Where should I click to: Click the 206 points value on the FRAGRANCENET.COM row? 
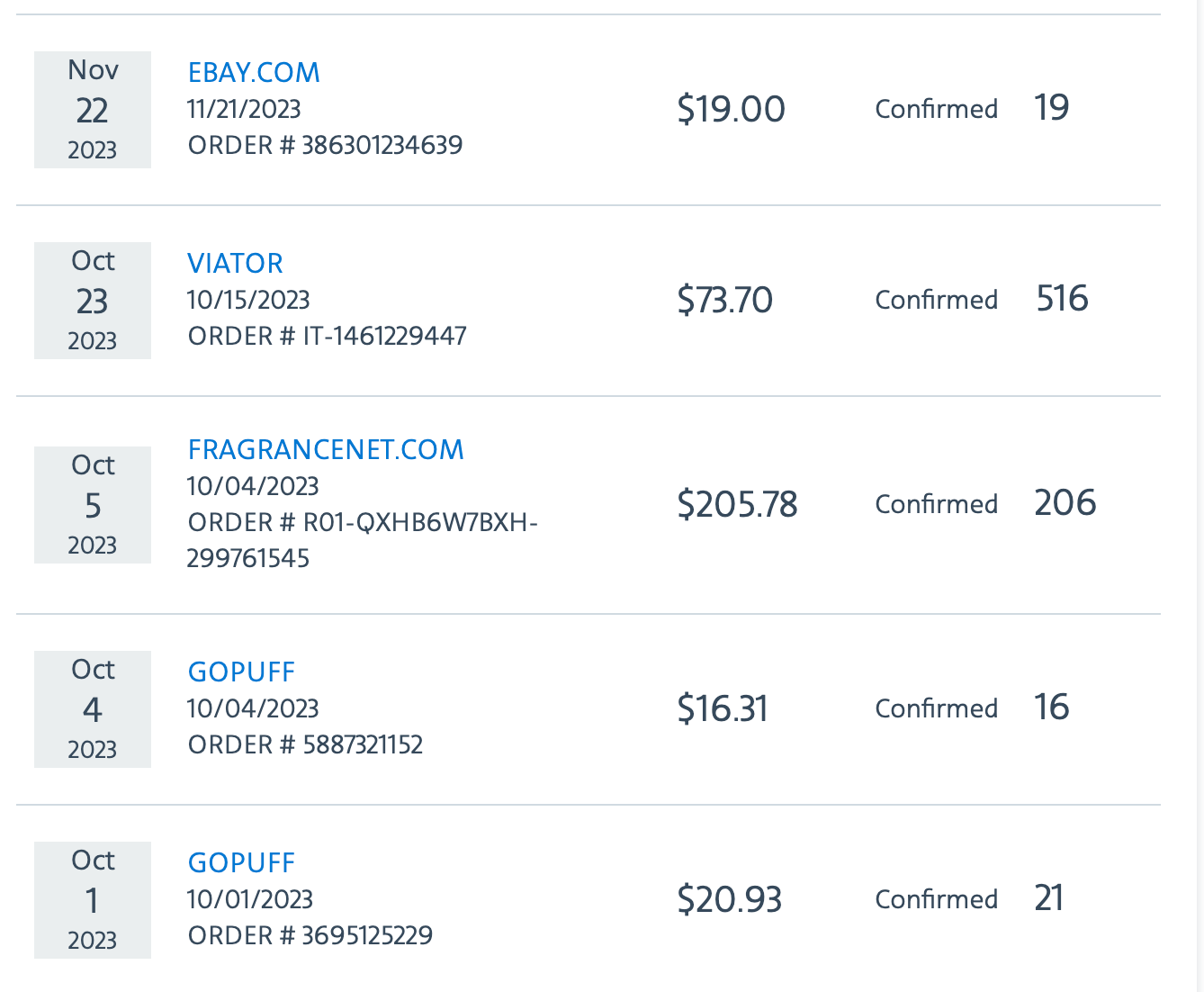1065,504
